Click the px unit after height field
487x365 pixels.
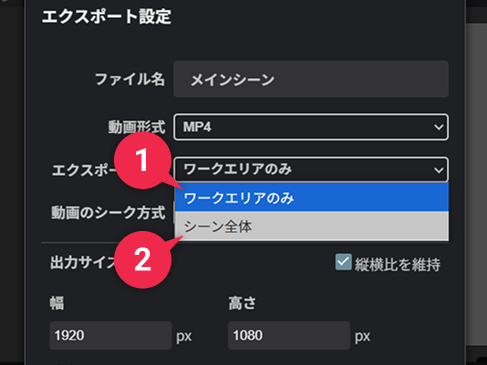click(x=362, y=336)
